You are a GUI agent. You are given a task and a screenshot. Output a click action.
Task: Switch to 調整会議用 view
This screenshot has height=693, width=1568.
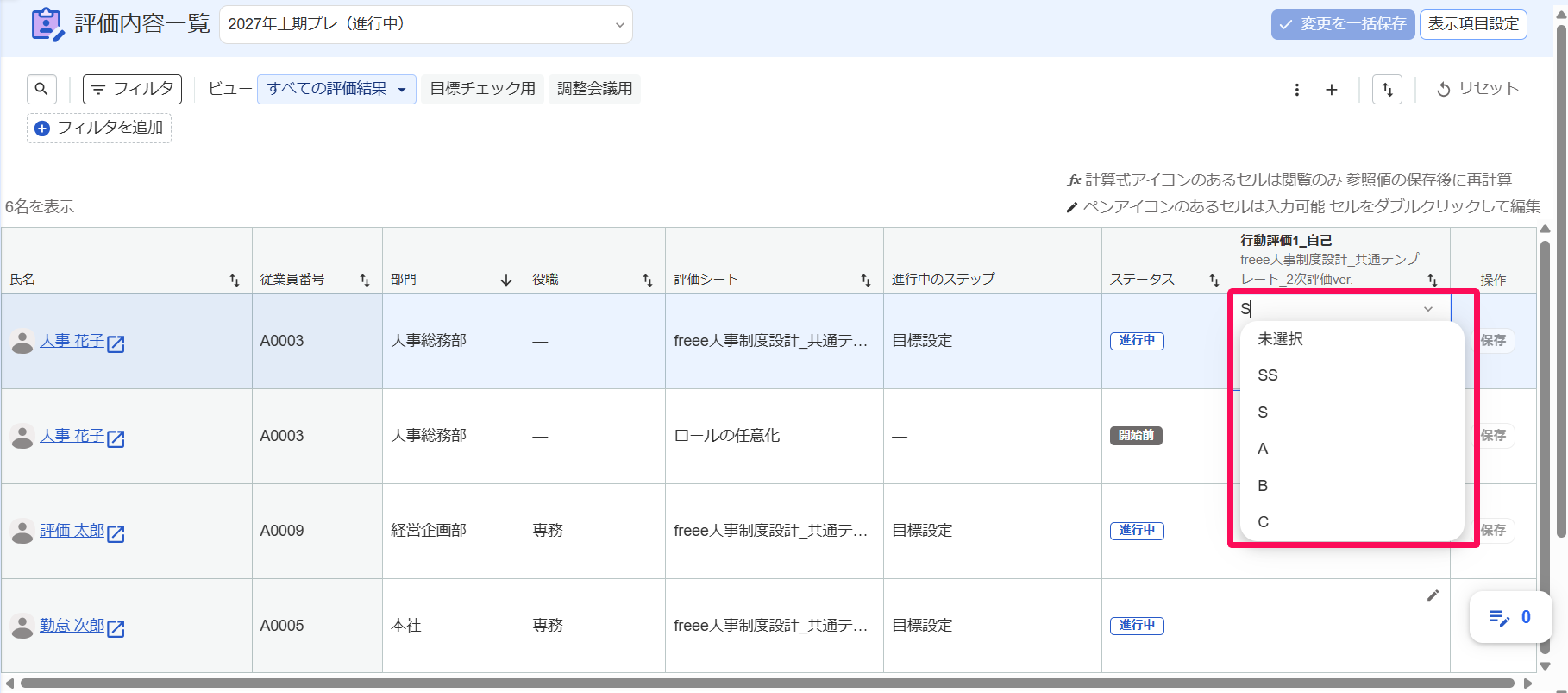[x=595, y=89]
